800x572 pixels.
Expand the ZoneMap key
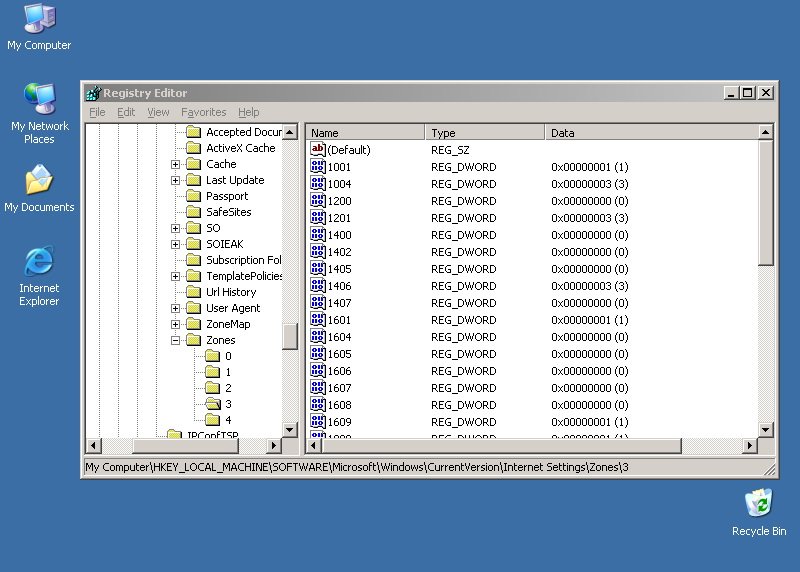click(176, 324)
